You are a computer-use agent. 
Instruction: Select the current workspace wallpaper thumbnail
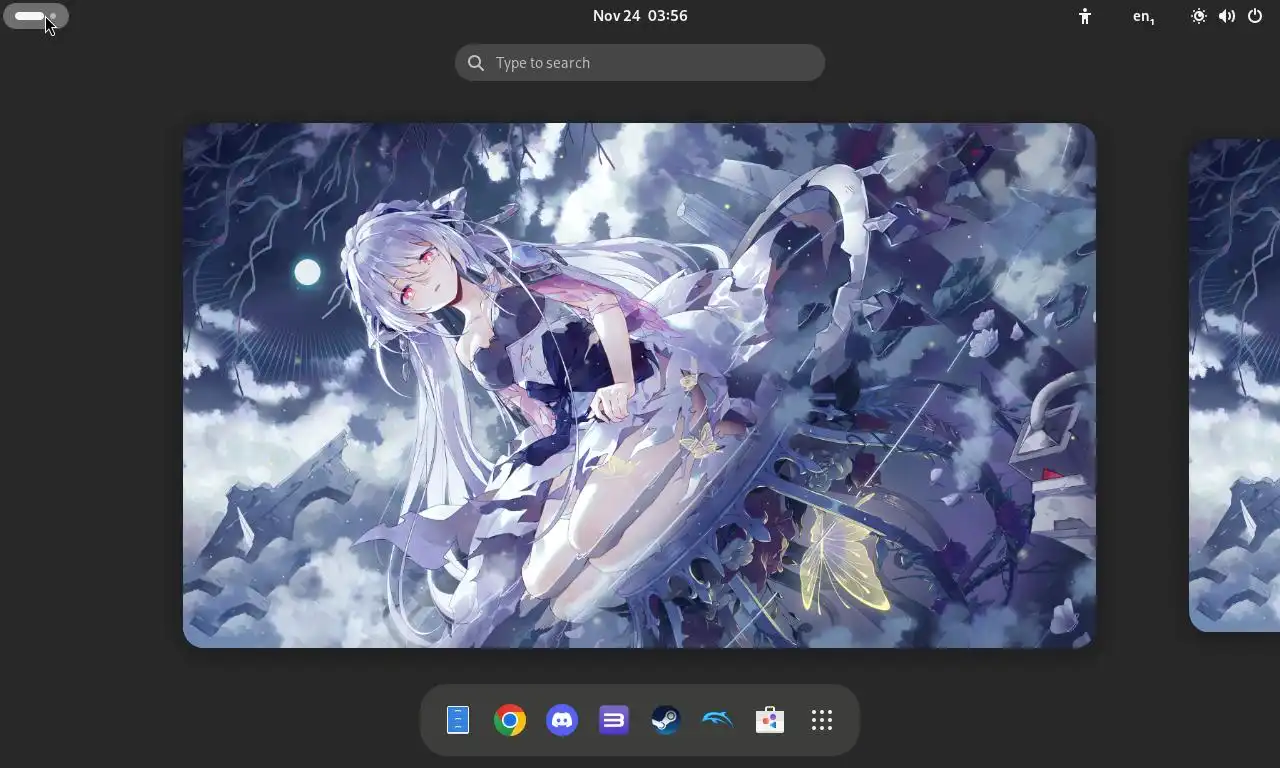(639, 385)
